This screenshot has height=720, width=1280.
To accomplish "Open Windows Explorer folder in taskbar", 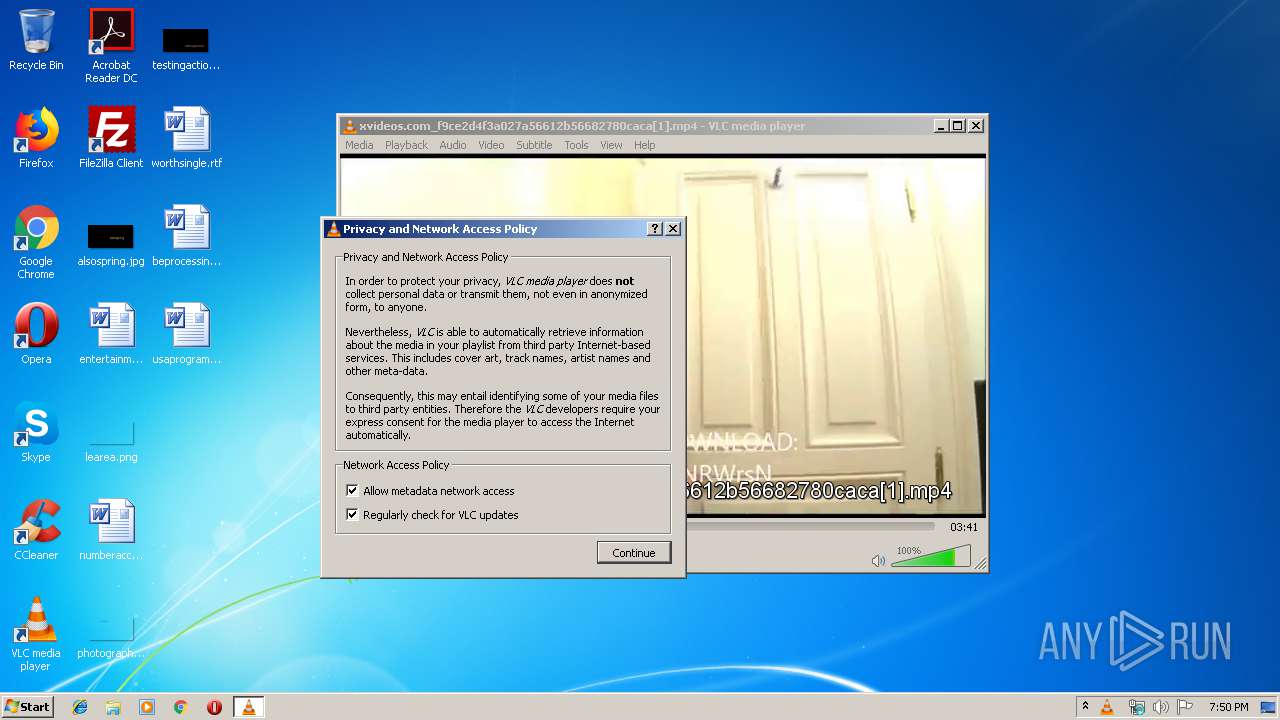I will (x=113, y=707).
